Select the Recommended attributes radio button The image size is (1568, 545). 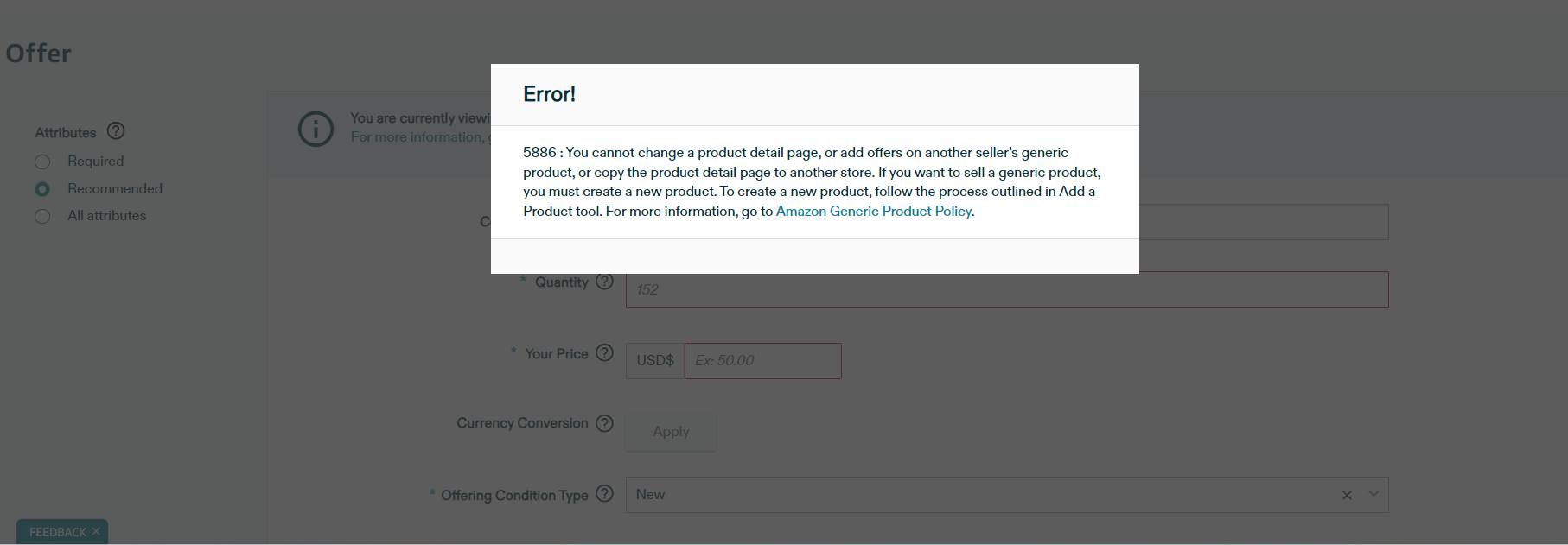(42, 189)
